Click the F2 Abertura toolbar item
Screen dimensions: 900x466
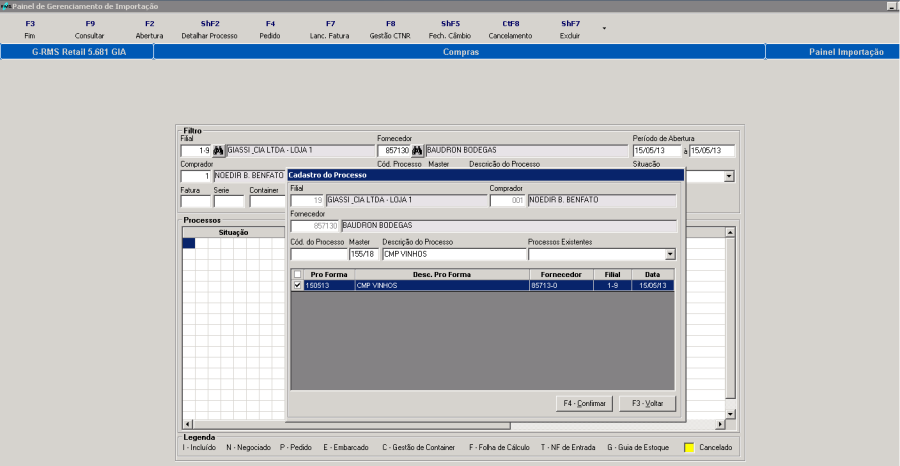[x=149, y=29]
